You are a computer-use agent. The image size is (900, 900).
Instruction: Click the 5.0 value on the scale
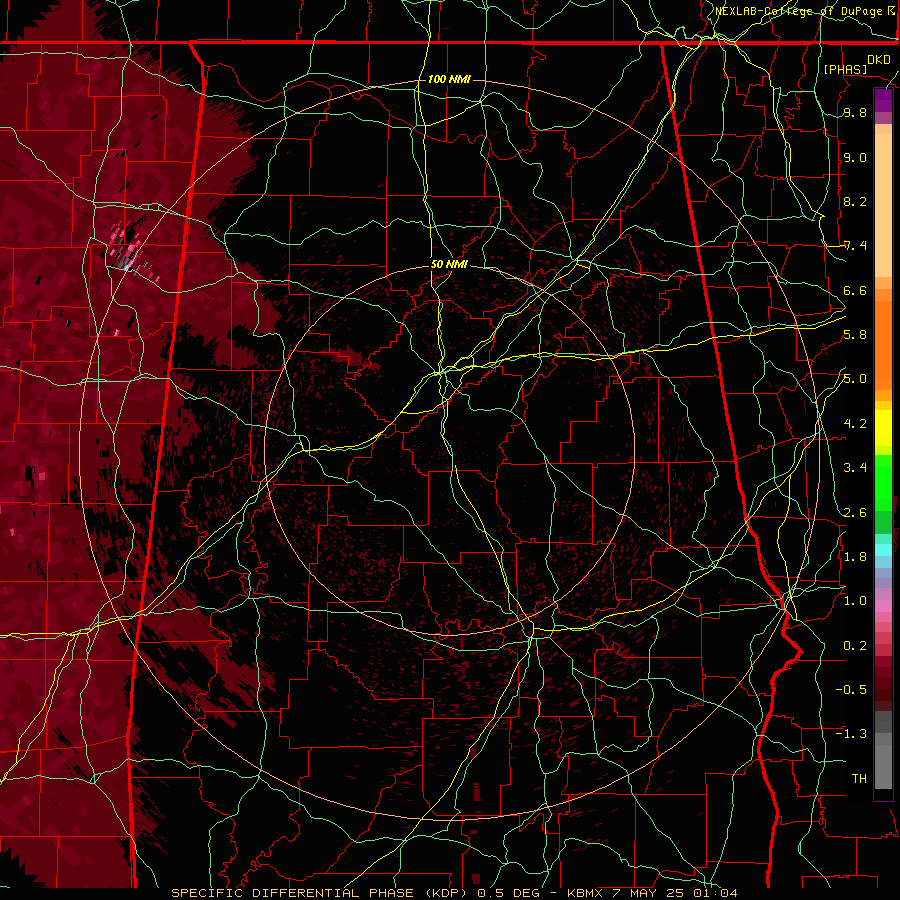pos(855,379)
